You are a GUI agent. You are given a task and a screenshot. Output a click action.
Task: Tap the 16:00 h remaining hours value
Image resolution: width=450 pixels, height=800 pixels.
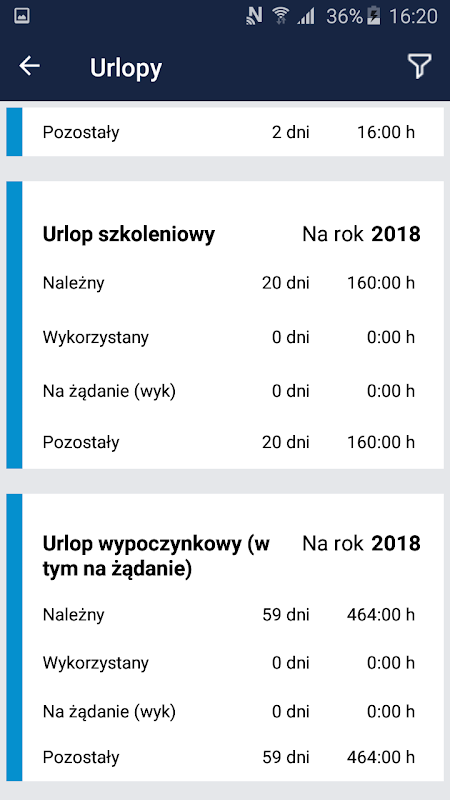(x=386, y=133)
